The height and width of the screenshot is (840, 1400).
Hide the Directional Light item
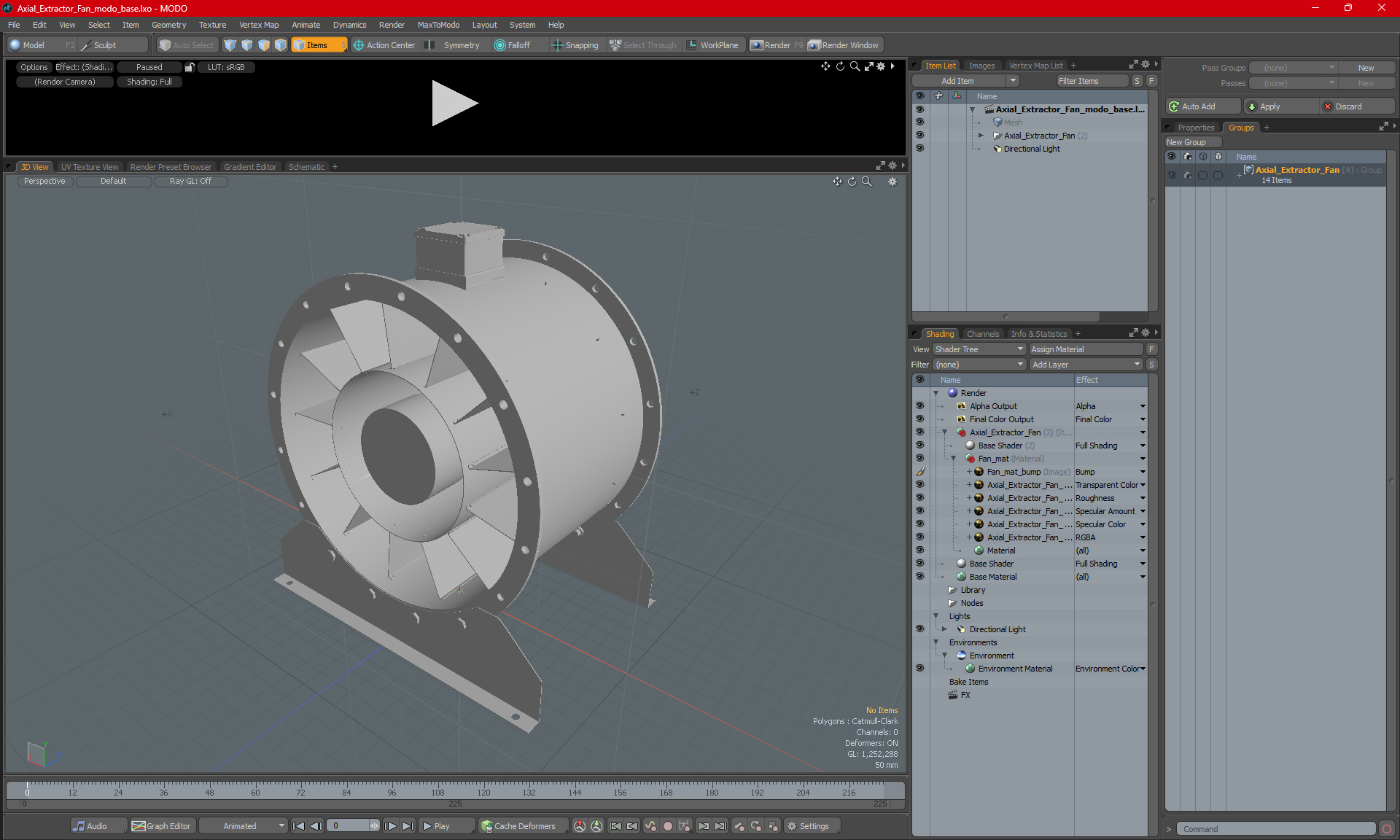point(919,149)
